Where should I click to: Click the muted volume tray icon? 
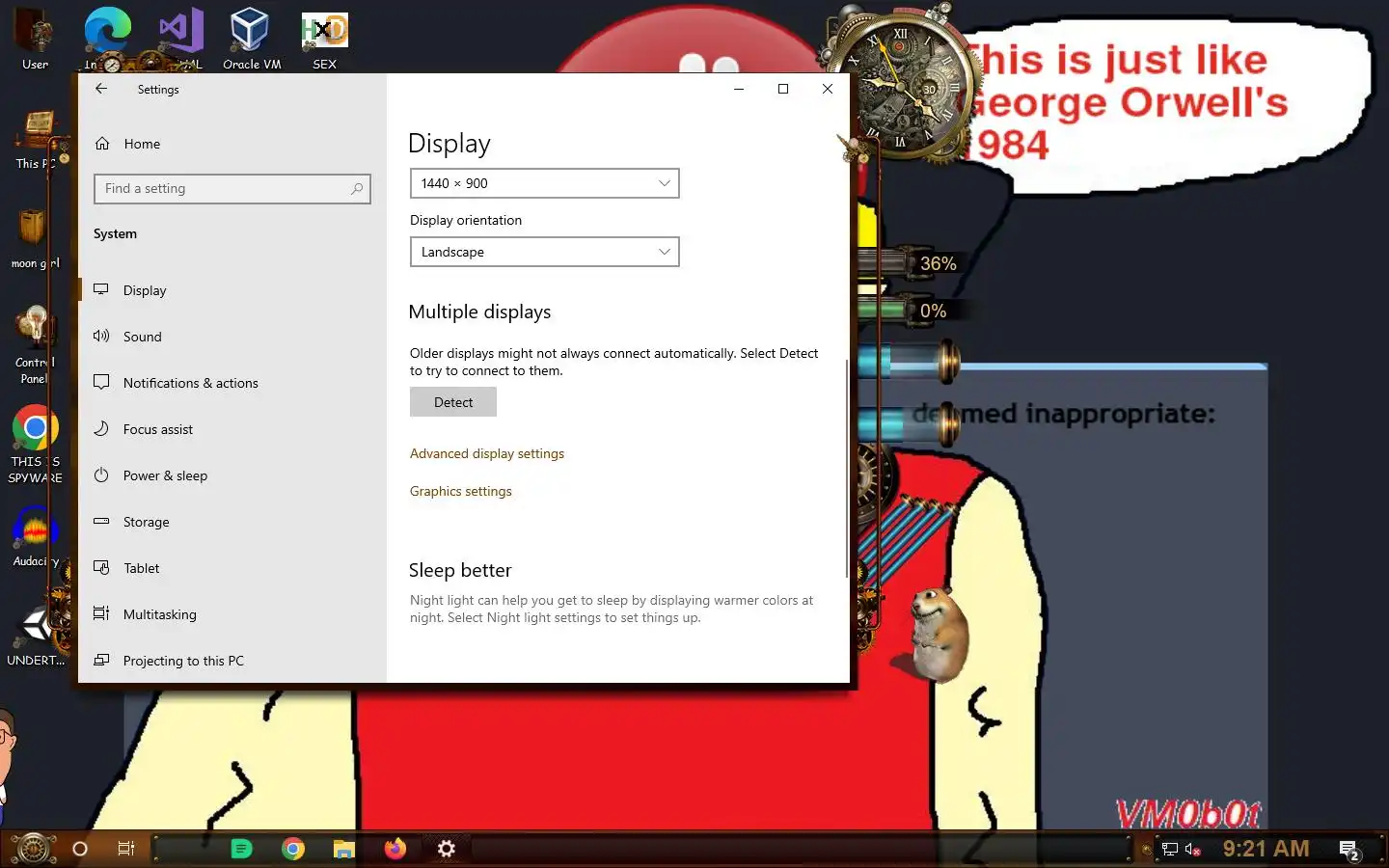pyautogui.click(x=1193, y=850)
